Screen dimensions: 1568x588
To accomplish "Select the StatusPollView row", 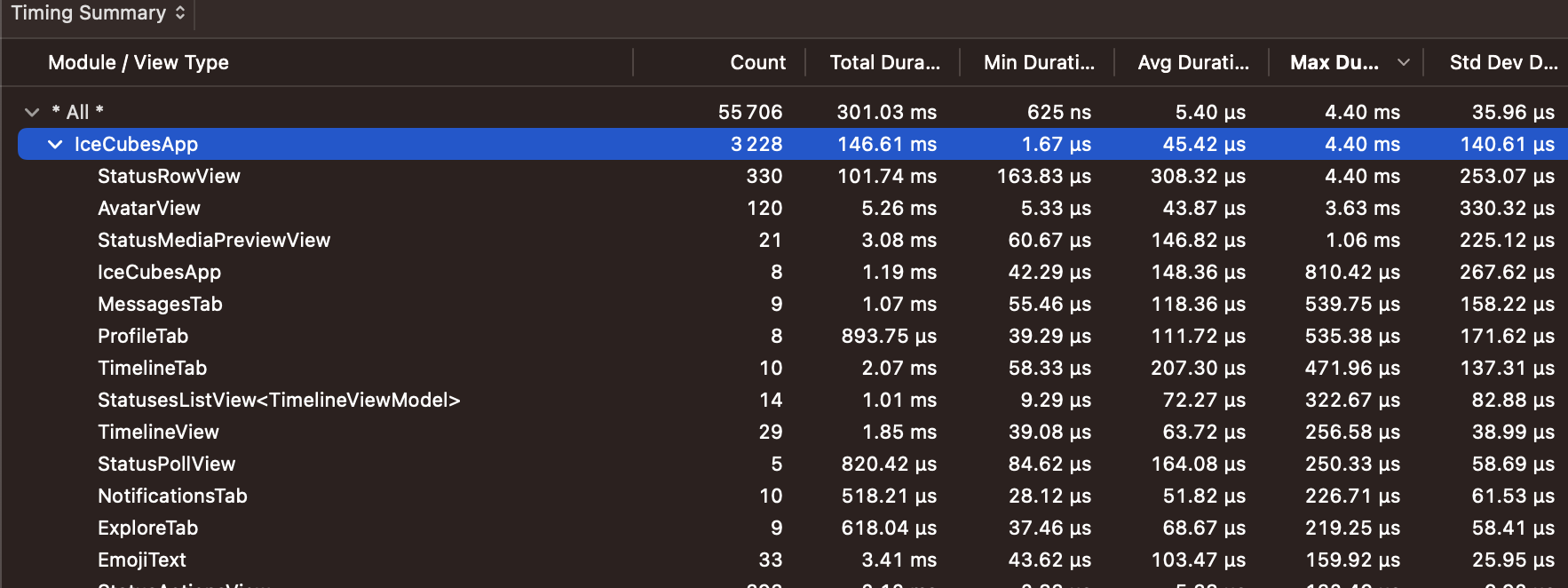I will tap(792, 464).
